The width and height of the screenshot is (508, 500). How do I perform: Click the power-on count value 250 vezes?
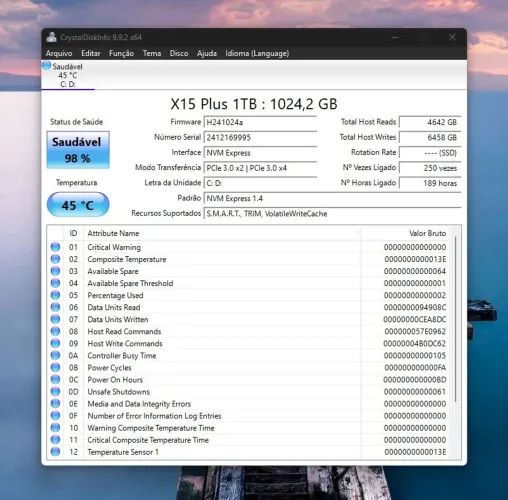430,168
